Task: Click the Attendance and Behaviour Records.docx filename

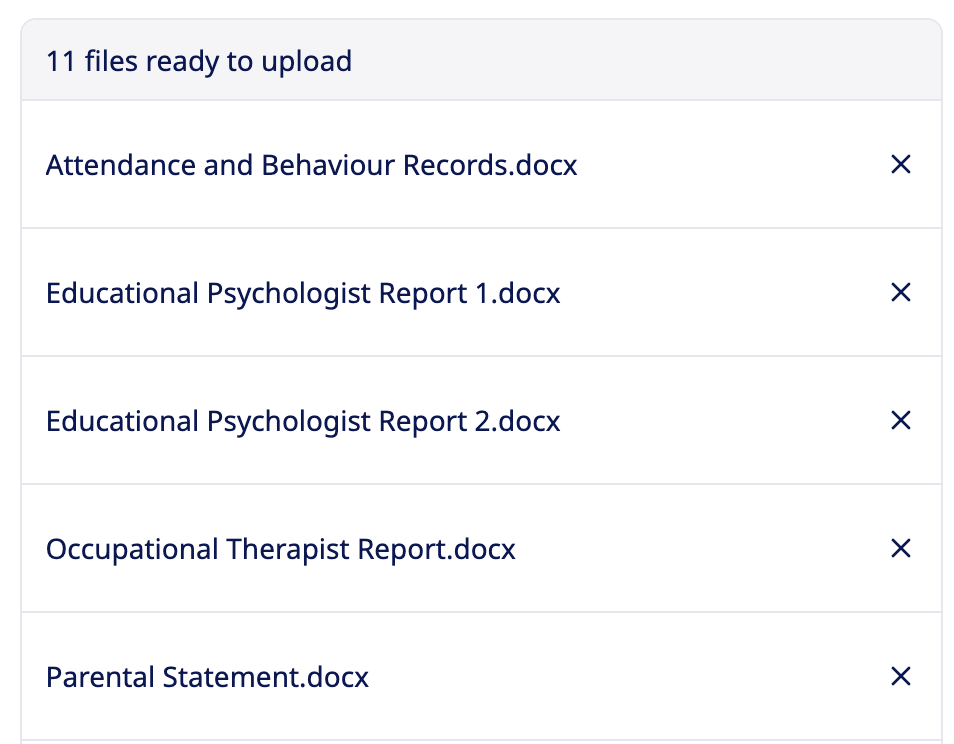Action: 311,165
